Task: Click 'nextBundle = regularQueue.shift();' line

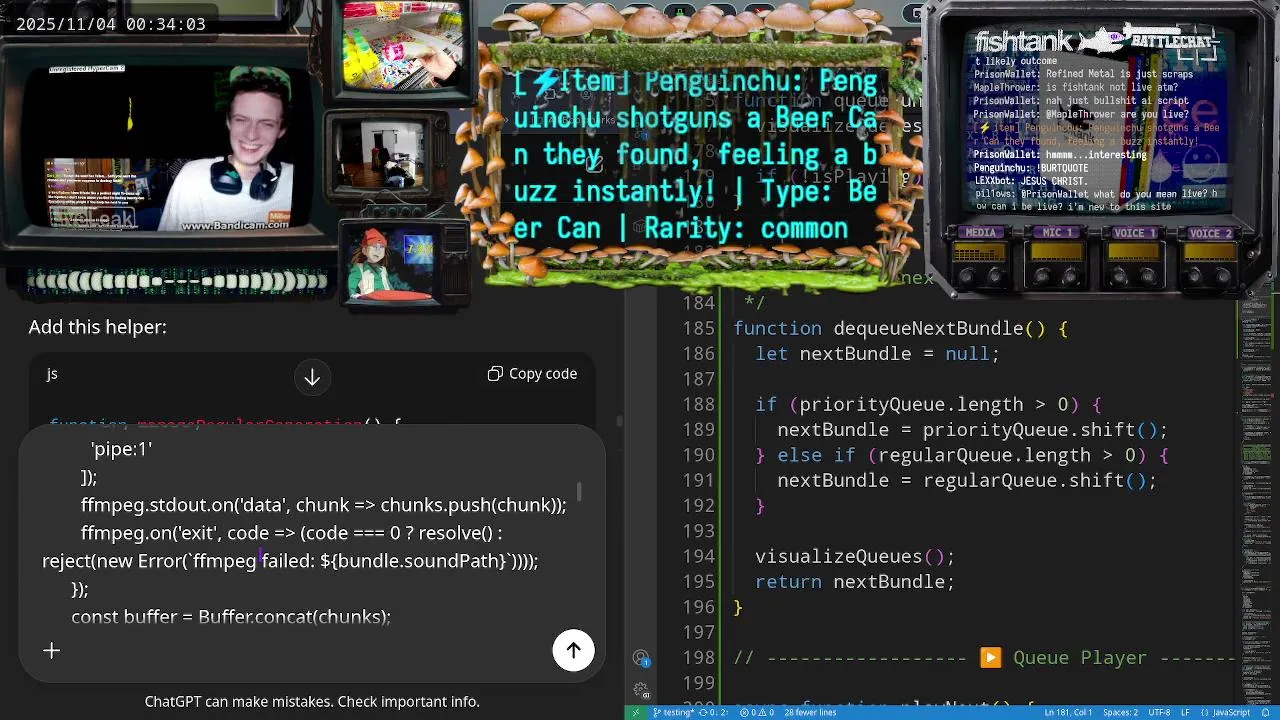Action: coord(966,481)
